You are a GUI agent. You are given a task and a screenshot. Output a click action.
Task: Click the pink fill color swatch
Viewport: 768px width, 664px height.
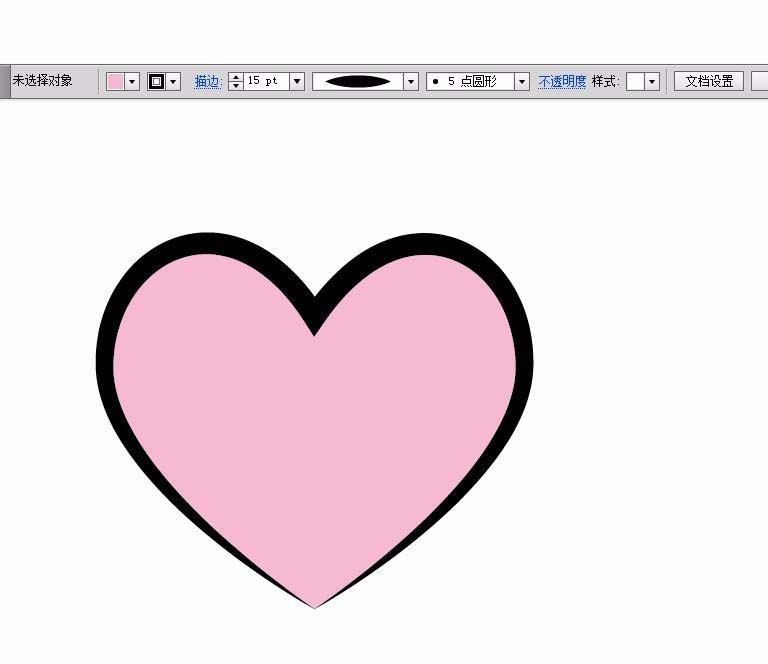tap(116, 81)
